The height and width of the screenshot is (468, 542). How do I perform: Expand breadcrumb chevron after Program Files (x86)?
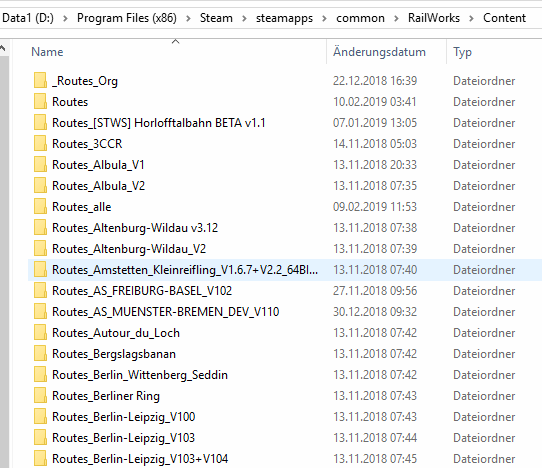188,18
